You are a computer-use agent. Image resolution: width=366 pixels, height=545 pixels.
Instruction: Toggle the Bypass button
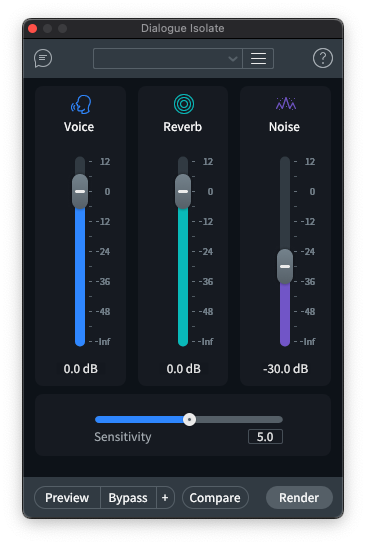tap(128, 497)
